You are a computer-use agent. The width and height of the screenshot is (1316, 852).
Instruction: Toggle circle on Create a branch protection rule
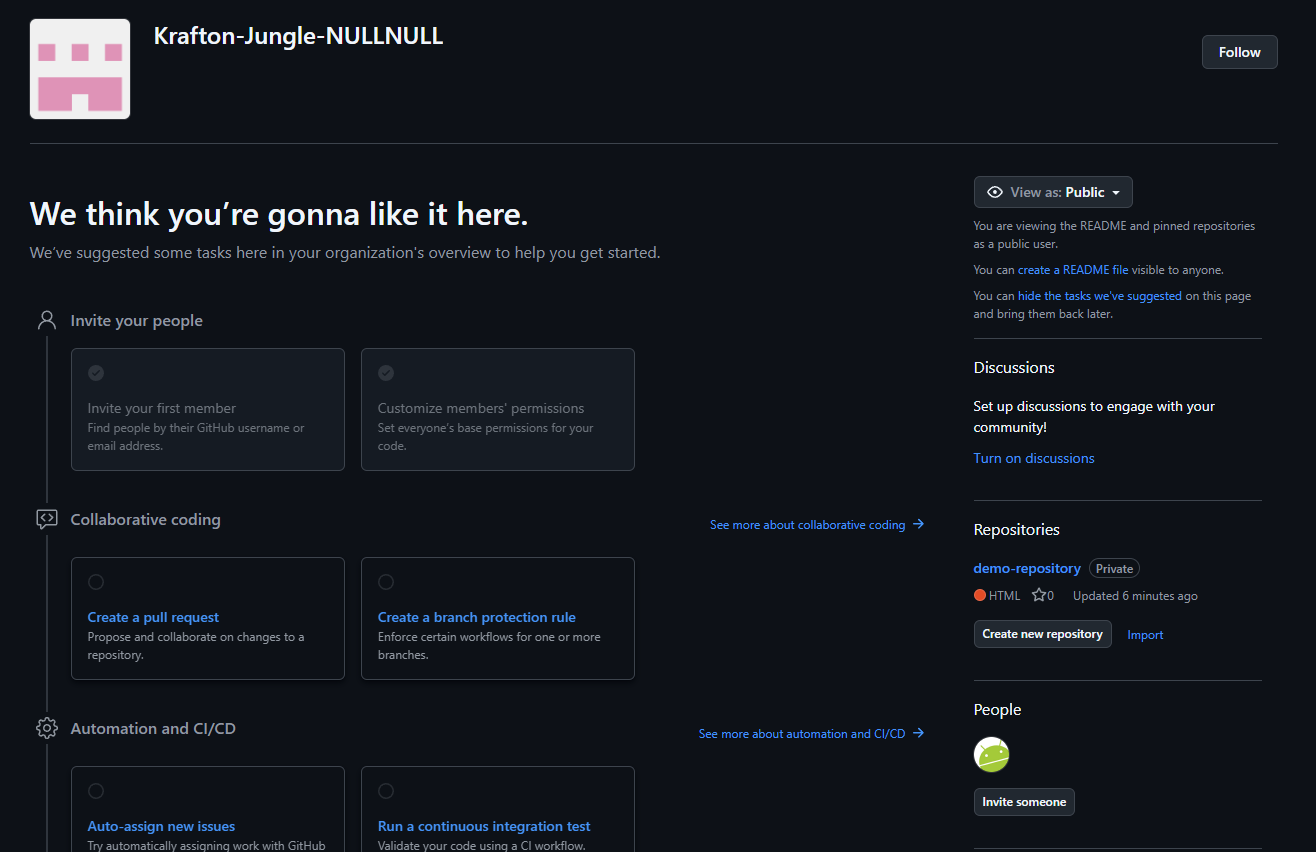pos(386,582)
